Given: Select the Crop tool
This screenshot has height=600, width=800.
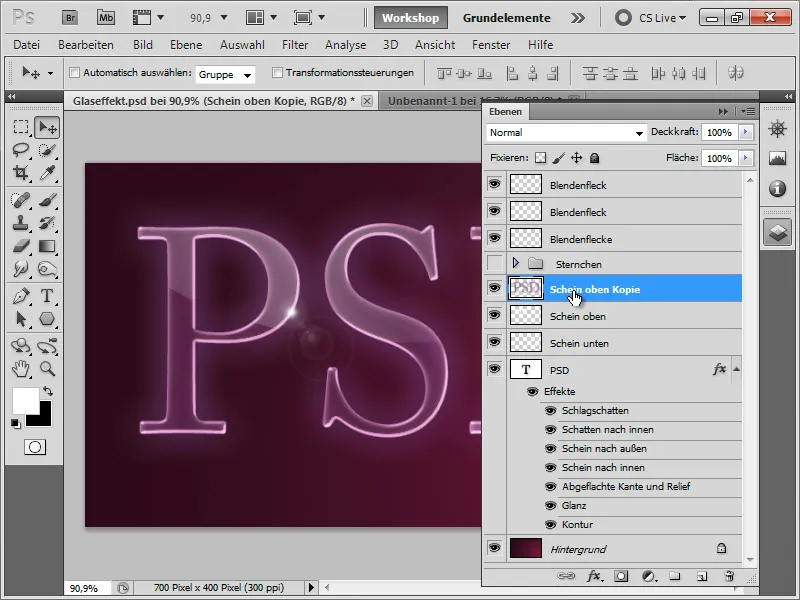Looking at the screenshot, I should tap(20, 173).
